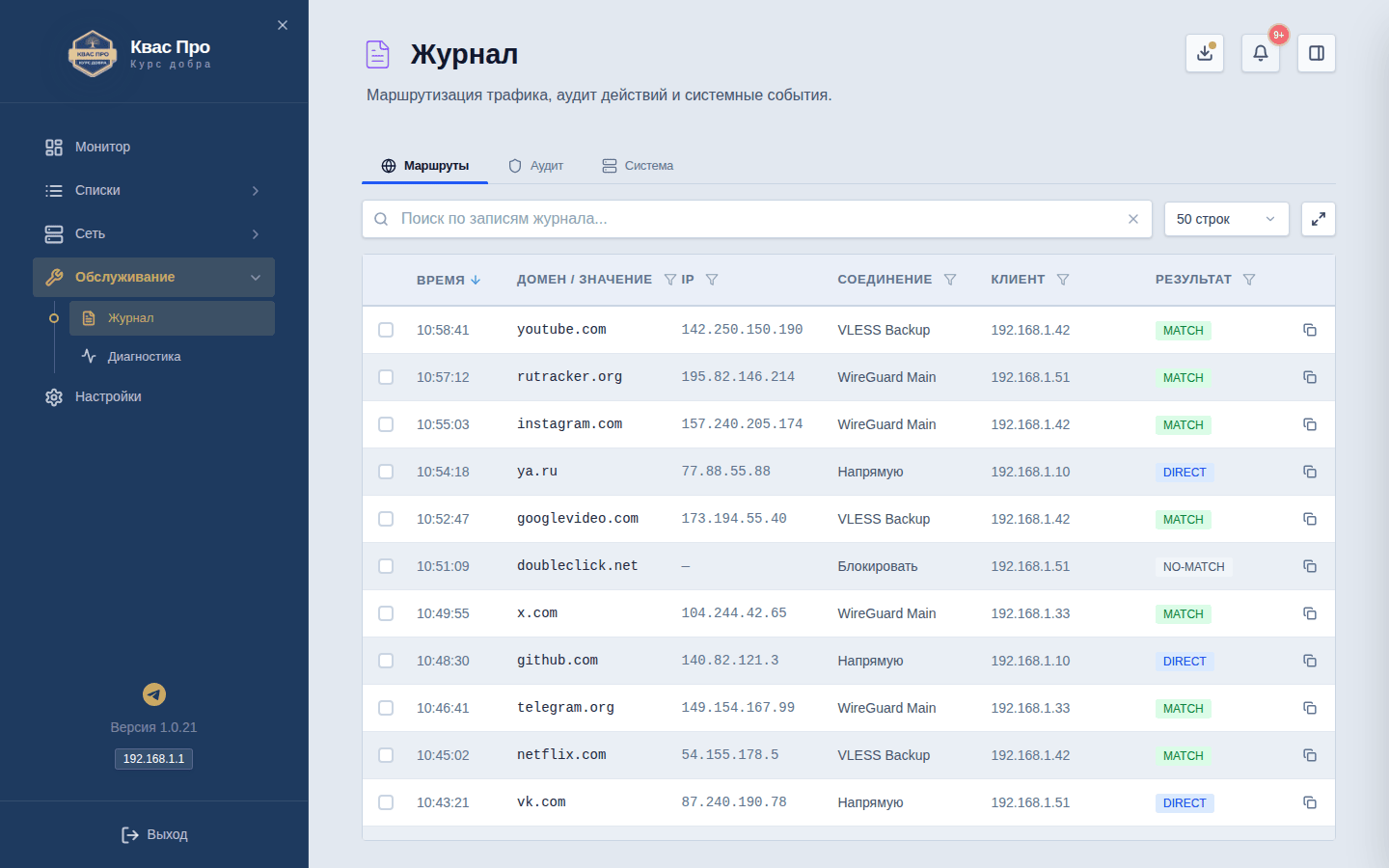
Task: Open the 50 строк rows dropdown
Action: 1226,219
